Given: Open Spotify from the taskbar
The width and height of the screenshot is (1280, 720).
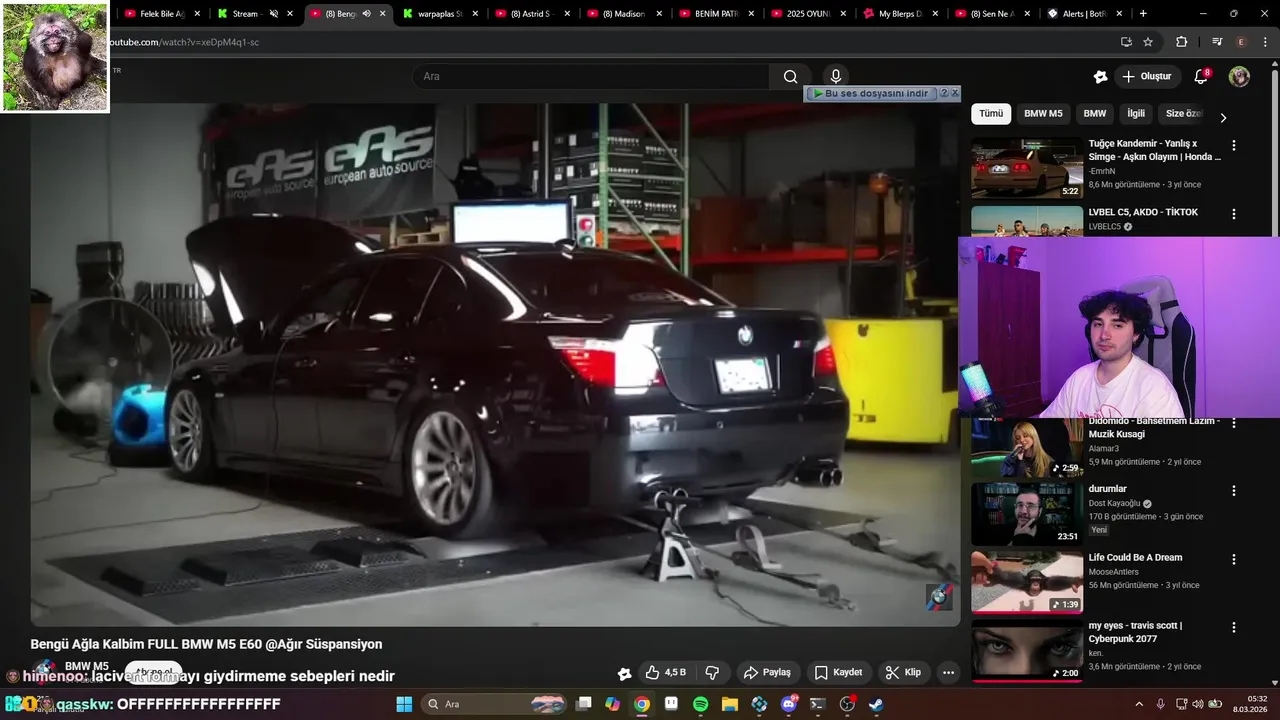Looking at the screenshot, I should 700,704.
